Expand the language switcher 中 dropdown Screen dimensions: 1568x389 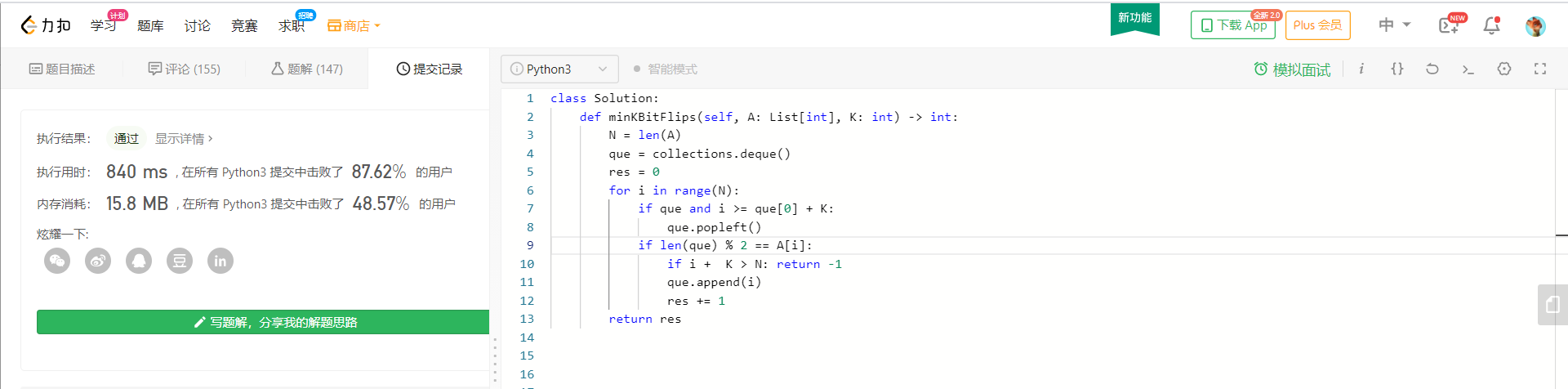tap(1395, 25)
